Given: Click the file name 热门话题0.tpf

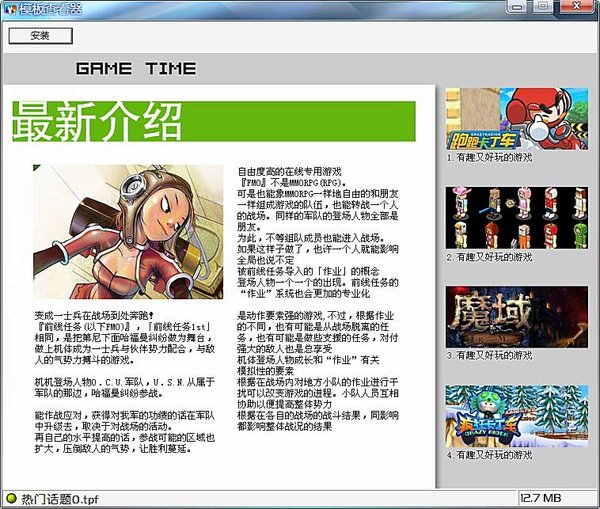Looking at the screenshot, I should (x=59, y=499).
